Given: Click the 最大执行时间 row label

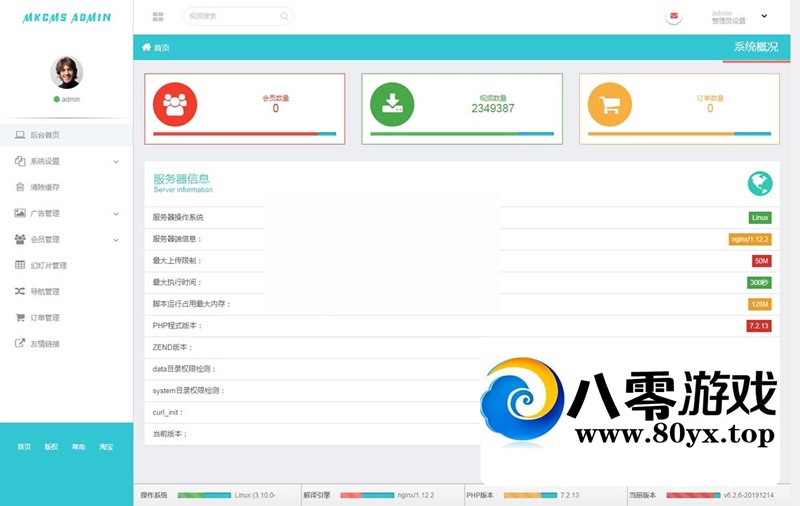Looking at the screenshot, I should click(177, 282).
